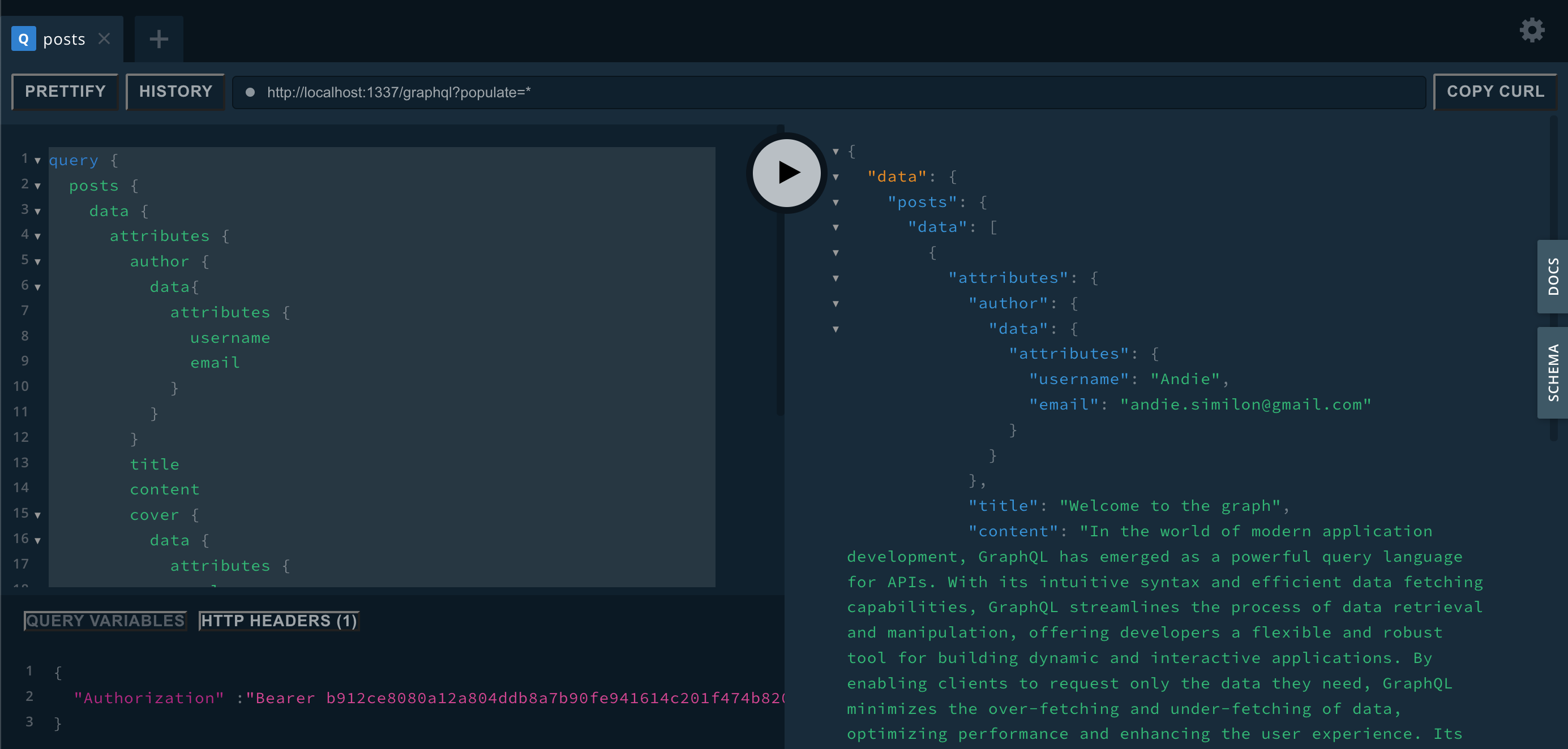This screenshot has width=1568, height=749.
Task: Click the HTTP HEADERS tab
Action: click(x=279, y=620)
